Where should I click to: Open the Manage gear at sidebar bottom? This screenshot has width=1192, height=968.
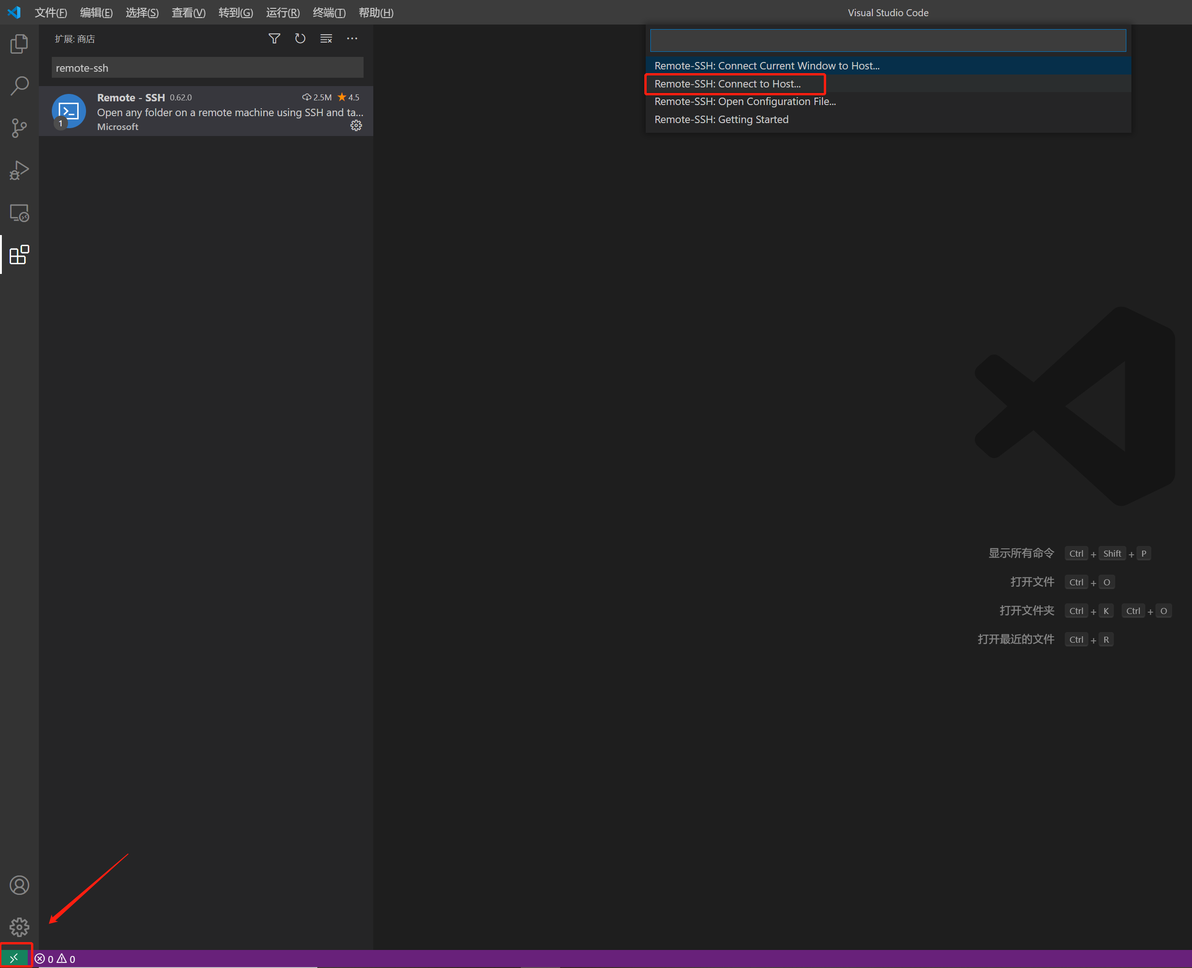tap(19, 927)
